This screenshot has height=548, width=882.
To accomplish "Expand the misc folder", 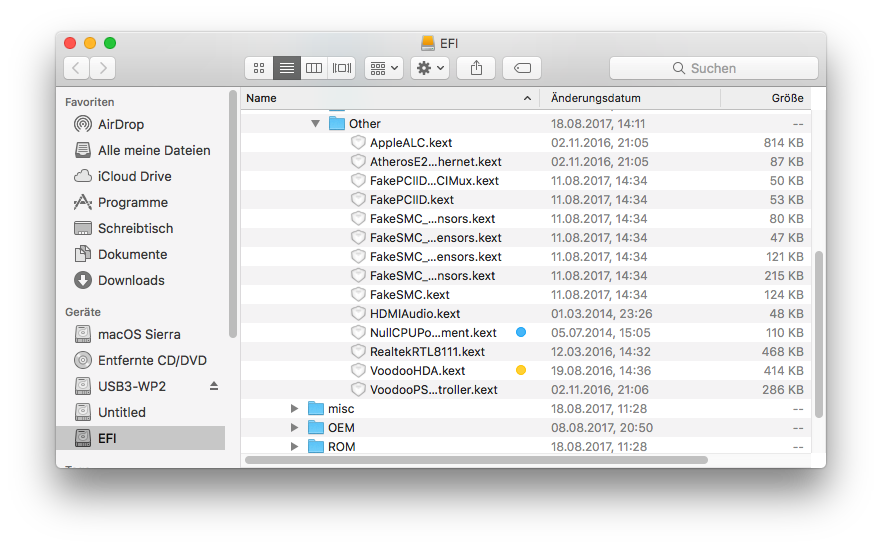I will (x=294, y=408).
